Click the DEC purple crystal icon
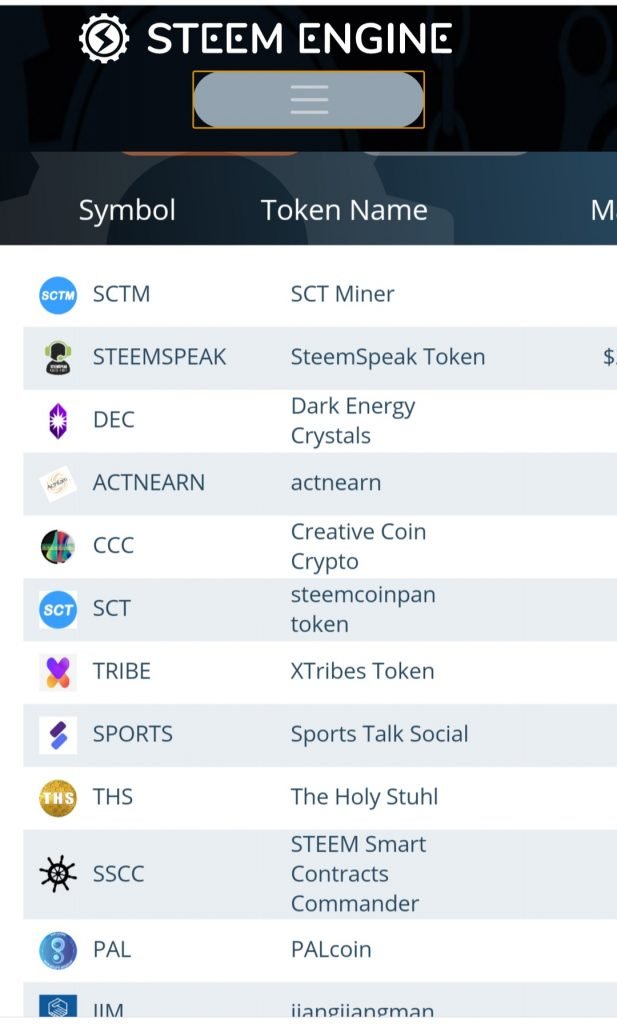The height and width of the screenshot is (1024, 617). click(x=58, y=421)
